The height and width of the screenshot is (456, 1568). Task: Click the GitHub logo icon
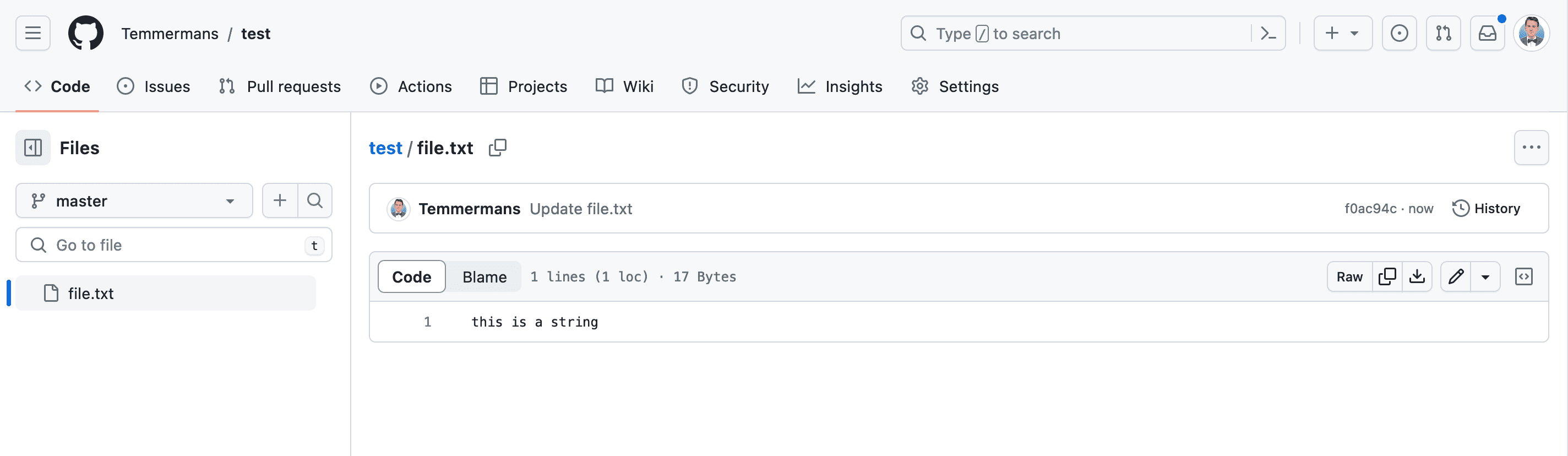[x=85, y=33]
